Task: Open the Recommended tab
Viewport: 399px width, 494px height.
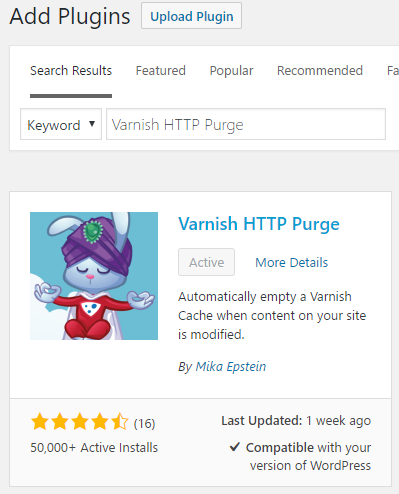Action: point(320,71)
